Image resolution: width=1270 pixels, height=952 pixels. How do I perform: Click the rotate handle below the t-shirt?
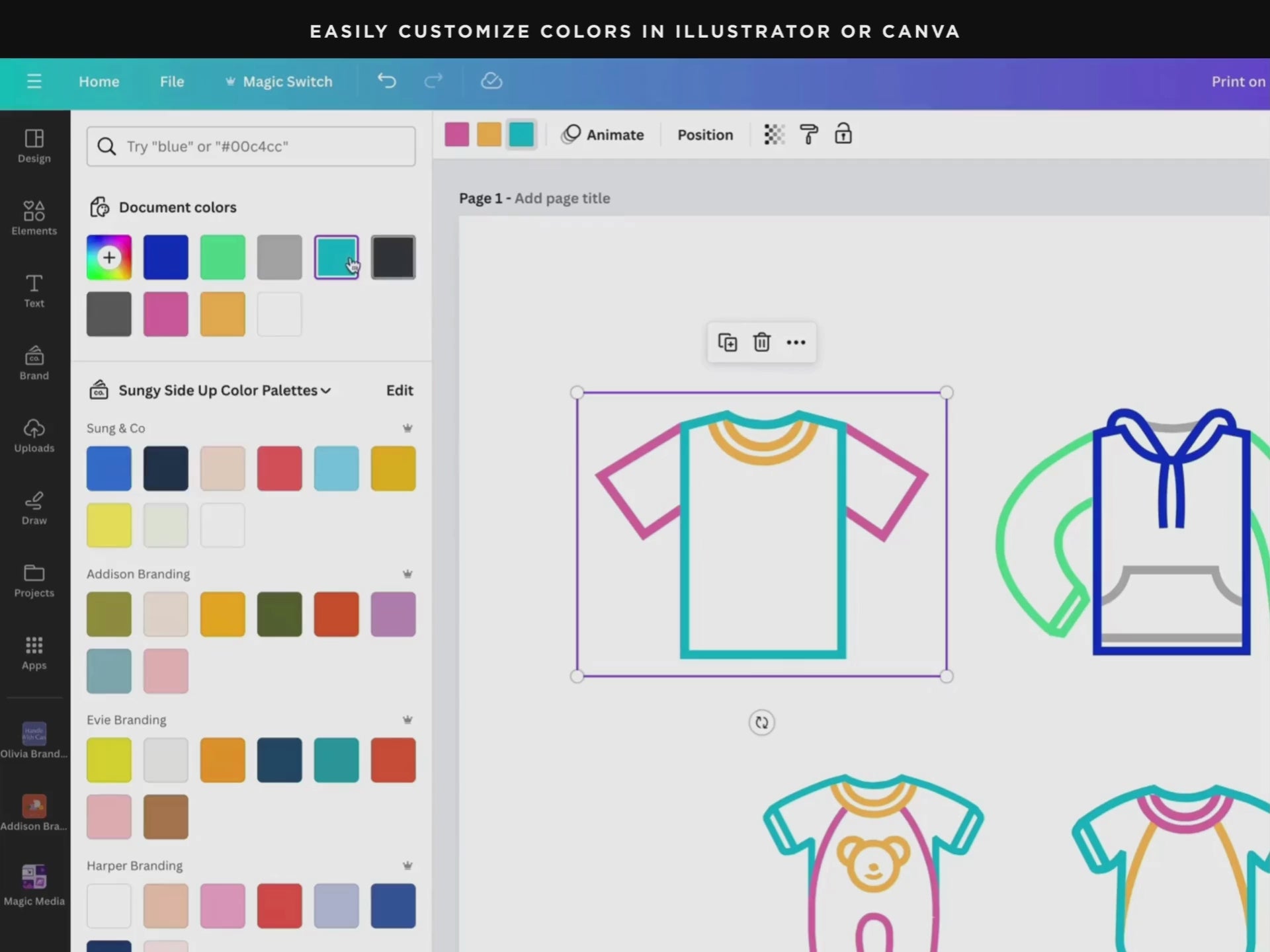tap(762, 723)
